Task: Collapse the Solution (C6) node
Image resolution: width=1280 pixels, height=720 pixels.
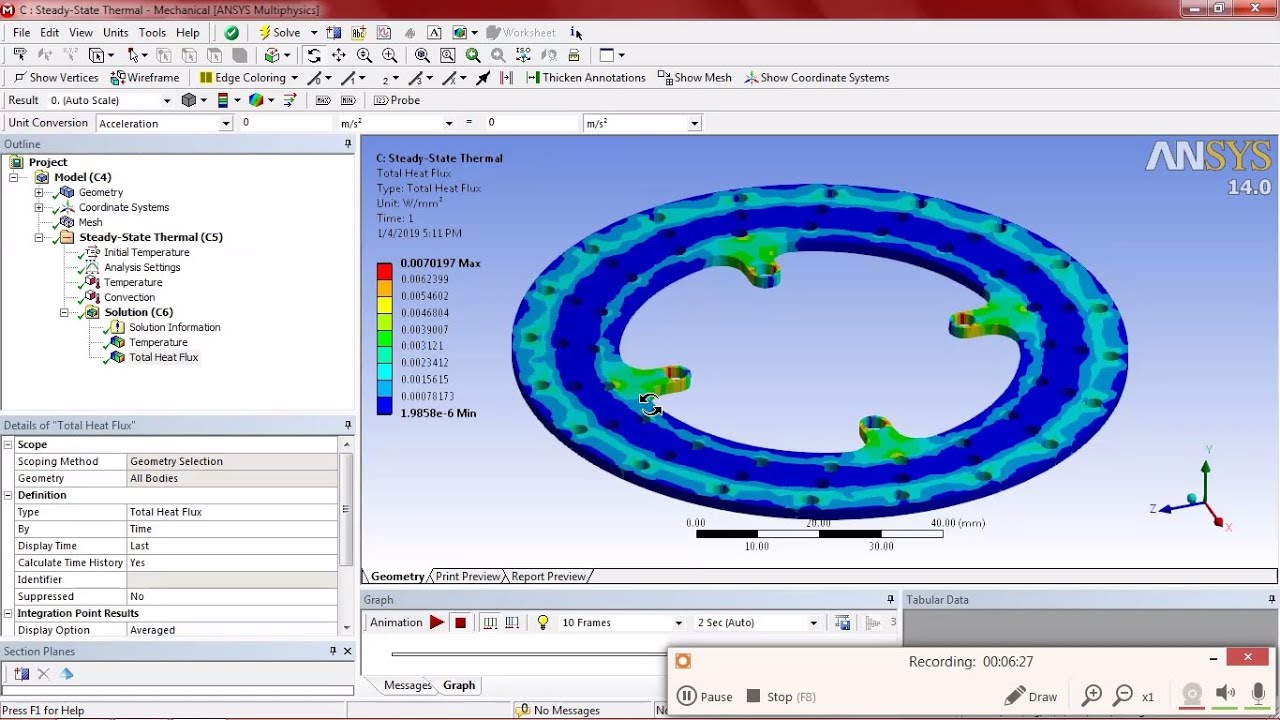Action: point(64,312)
